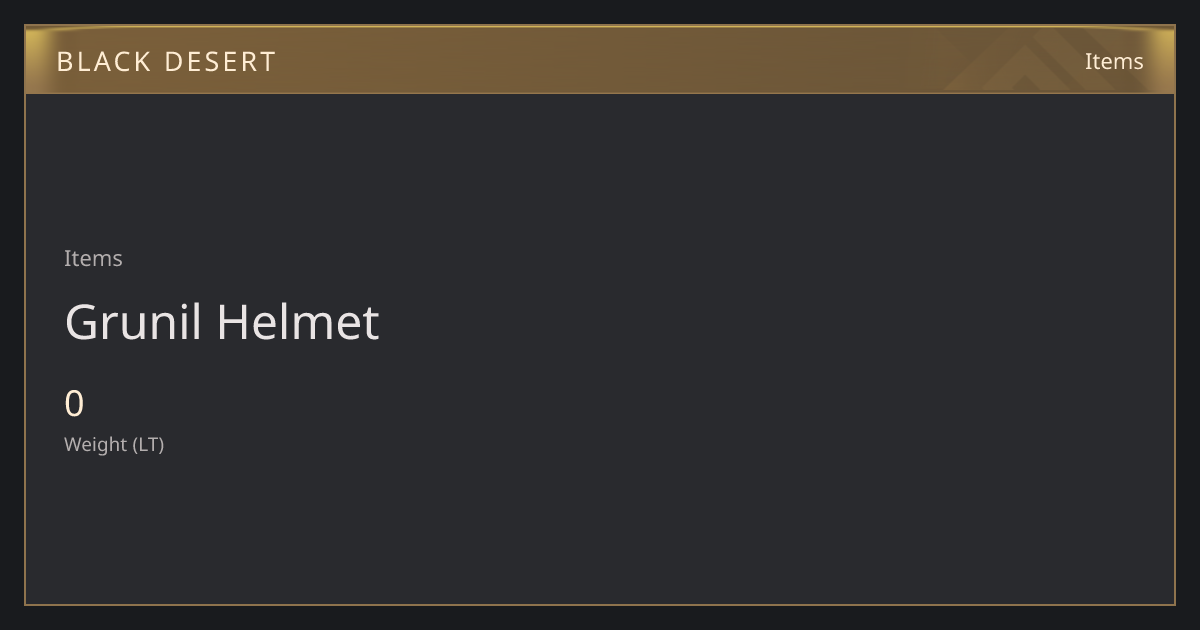This screenshot has width=1200, height=630.
Task: Click the weight value 0
Action: pos(74,404)
